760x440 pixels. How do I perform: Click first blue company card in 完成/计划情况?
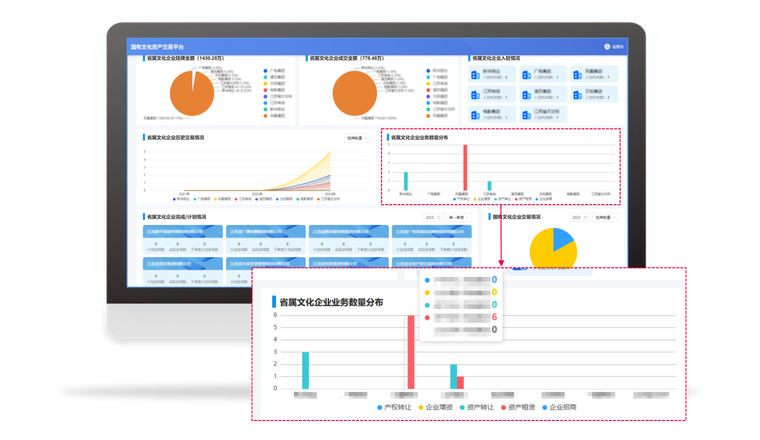174,230
